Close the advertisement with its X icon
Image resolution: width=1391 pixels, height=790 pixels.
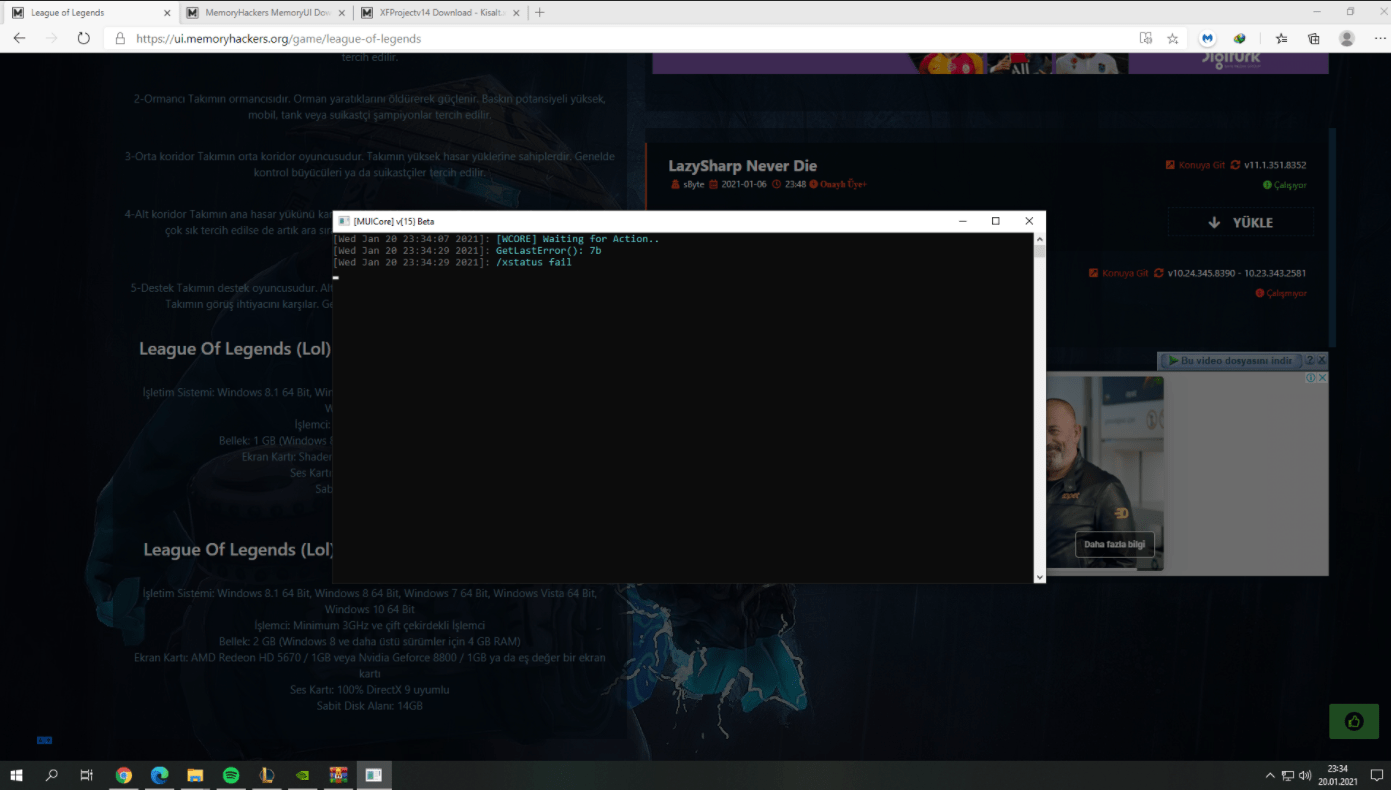click(1322, 378)
